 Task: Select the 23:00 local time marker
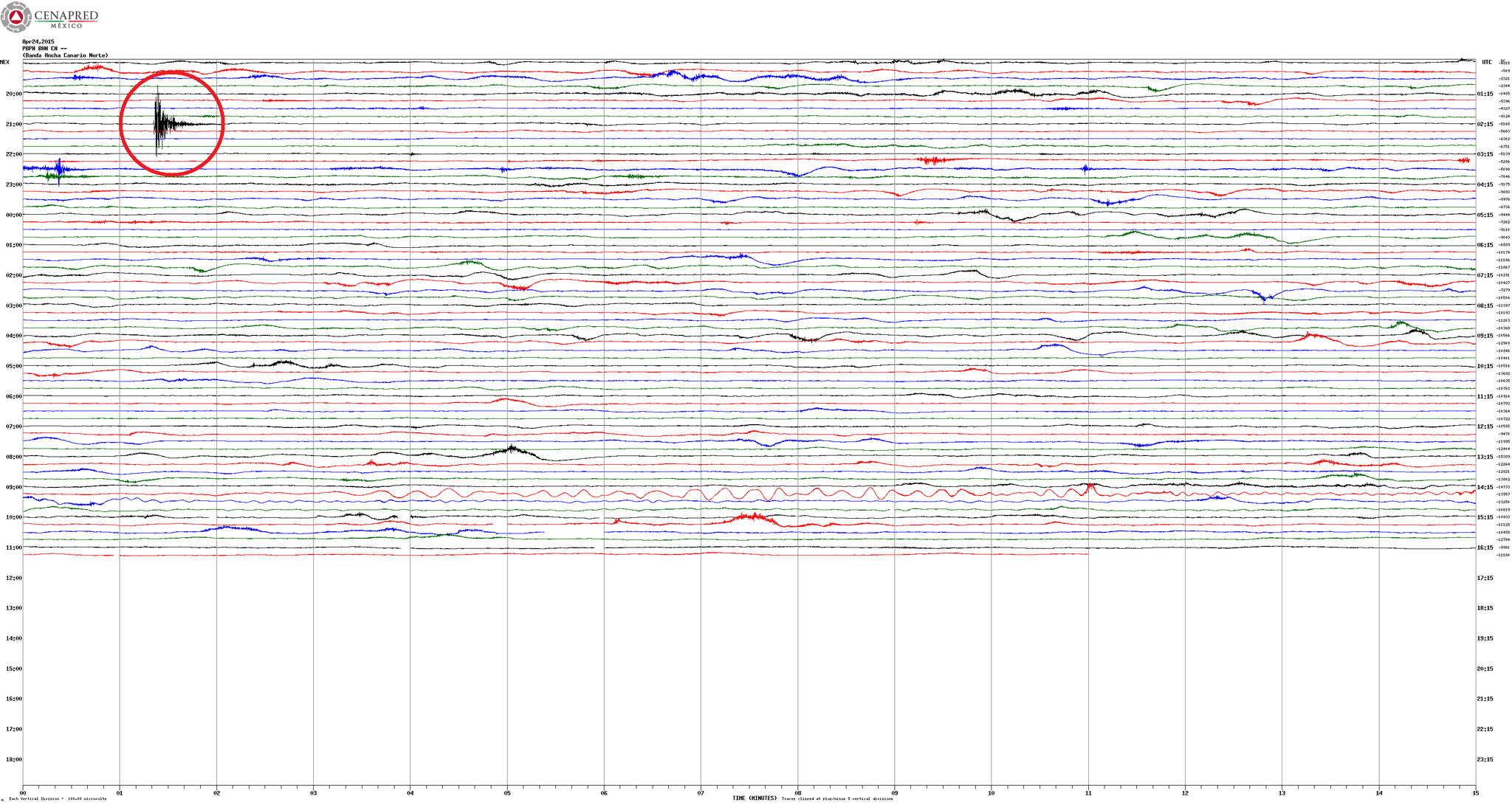click(x=13, y=184)
